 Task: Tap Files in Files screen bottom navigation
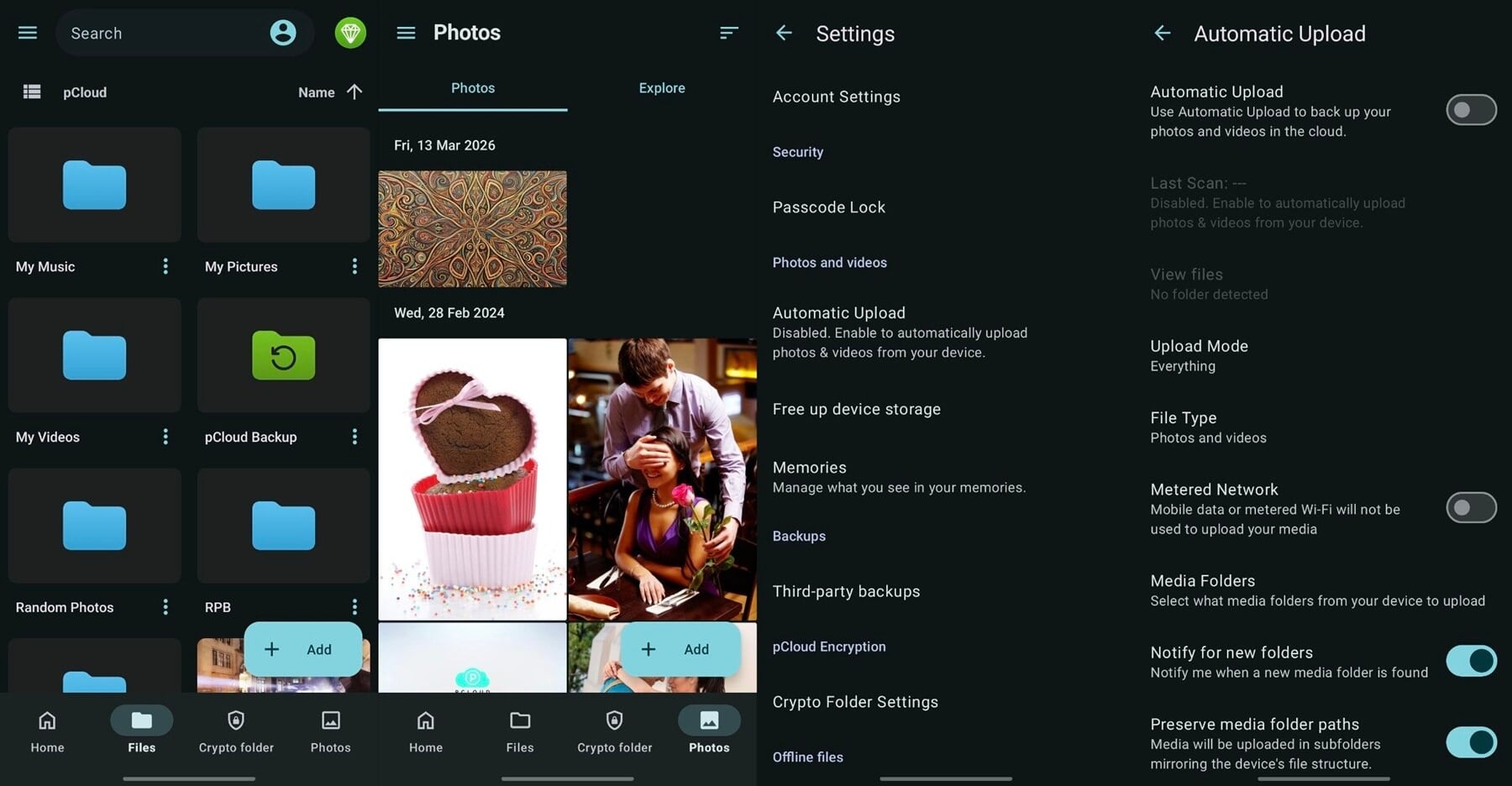(142, 731)
